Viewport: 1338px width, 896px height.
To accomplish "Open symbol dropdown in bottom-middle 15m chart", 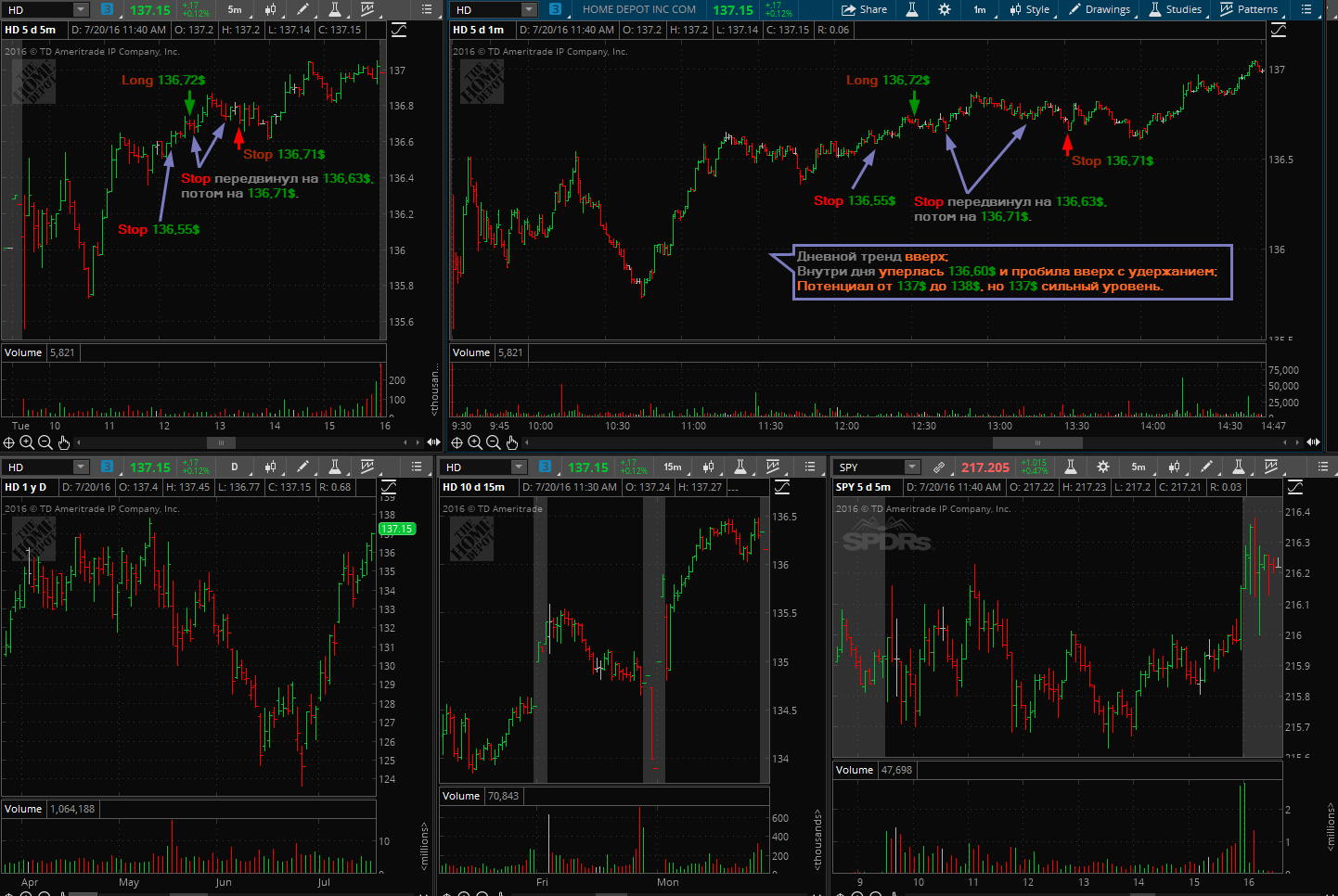I will point(519,467).
